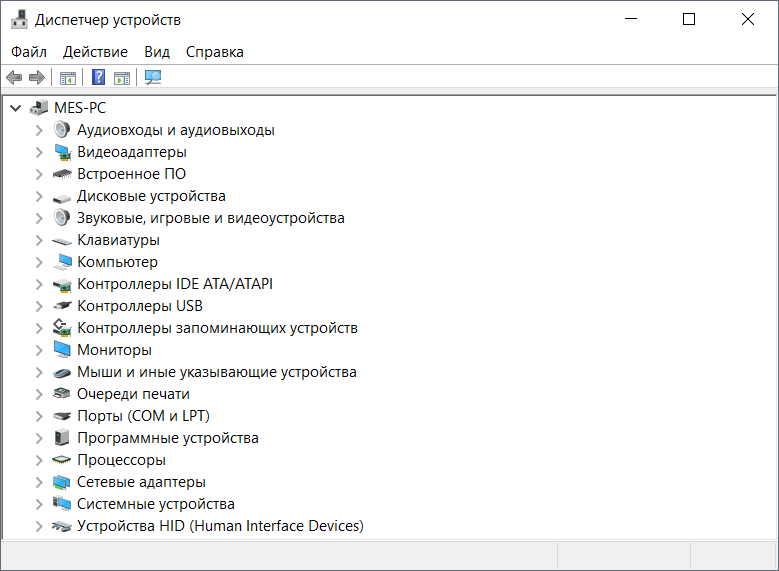
Task: Select the Мониторы tree item
Action: (114, 350)
